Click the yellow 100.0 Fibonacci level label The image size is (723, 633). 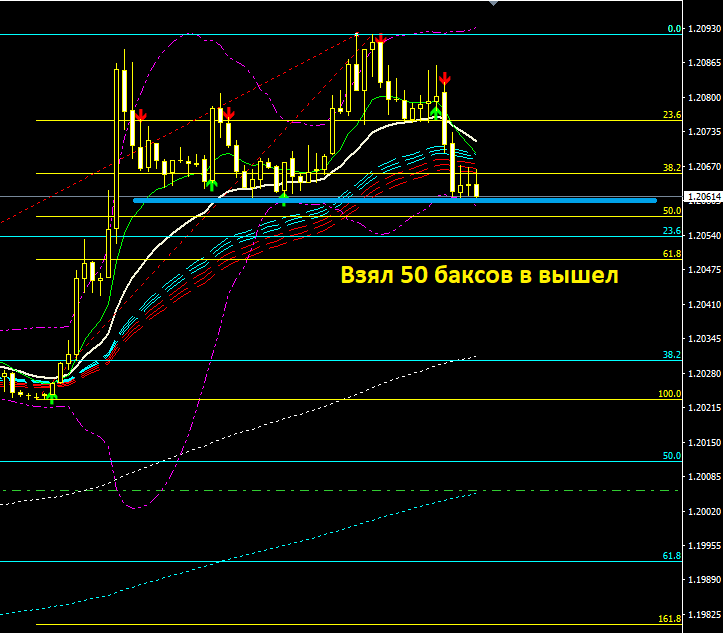[670, 394]
